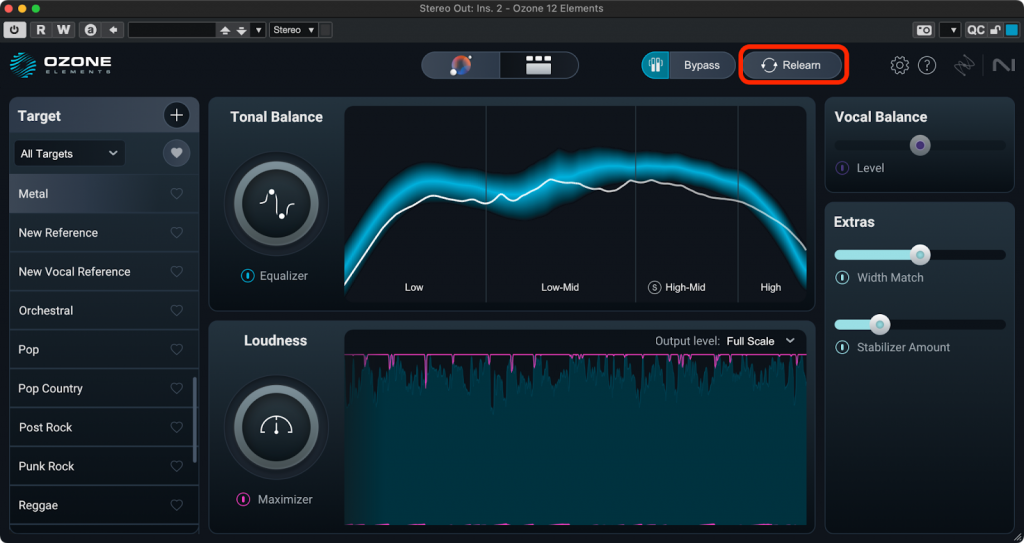Select the Orchestral target
The image size is (1024, 543).
46,311
